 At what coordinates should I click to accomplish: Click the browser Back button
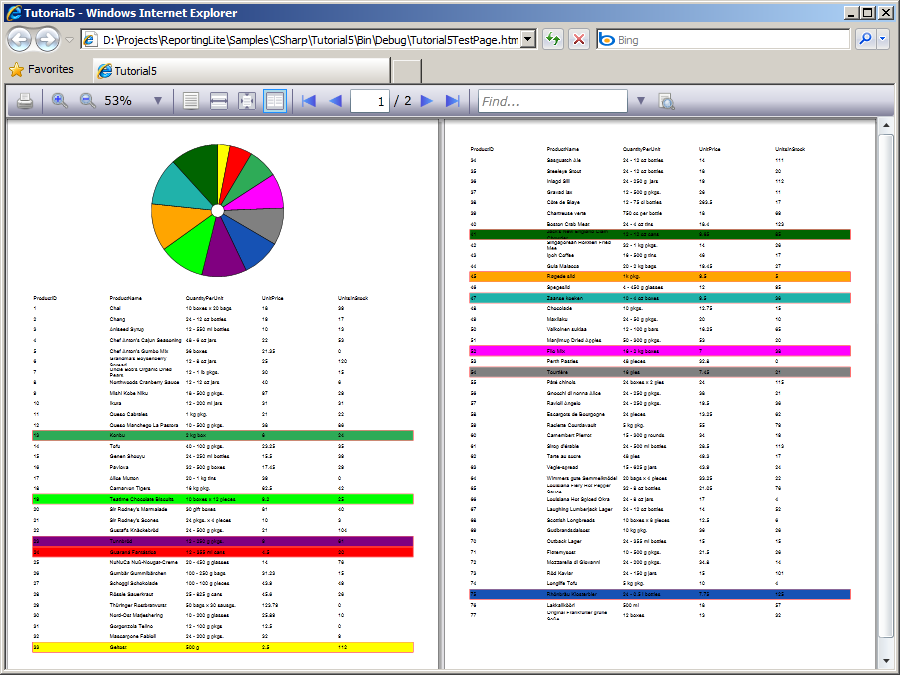20,40
